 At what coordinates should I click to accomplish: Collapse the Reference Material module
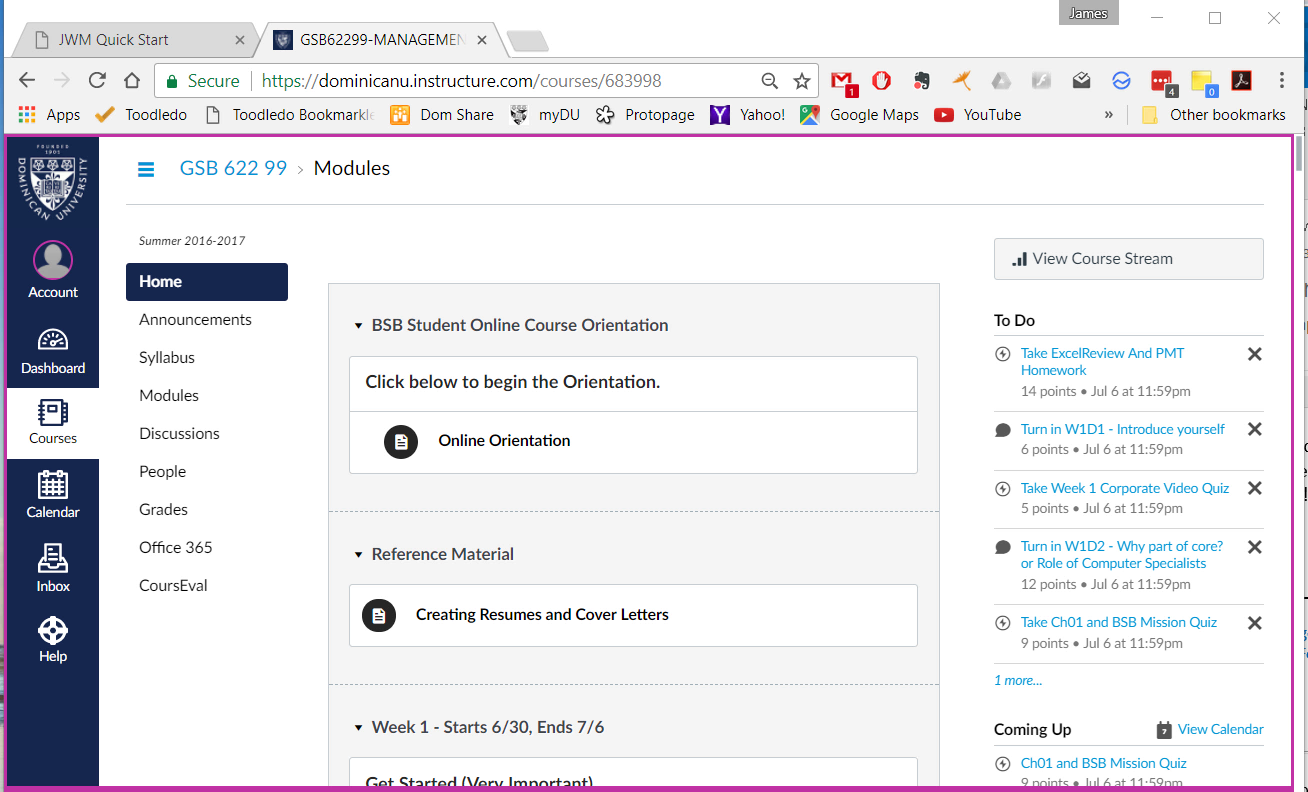pos(358,555)
